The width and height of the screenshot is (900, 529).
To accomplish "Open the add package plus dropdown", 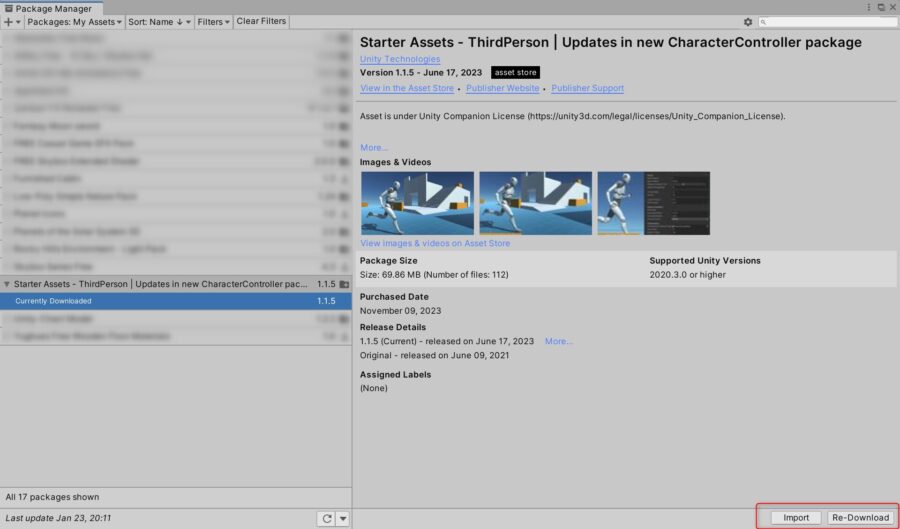I will (11, 22).
